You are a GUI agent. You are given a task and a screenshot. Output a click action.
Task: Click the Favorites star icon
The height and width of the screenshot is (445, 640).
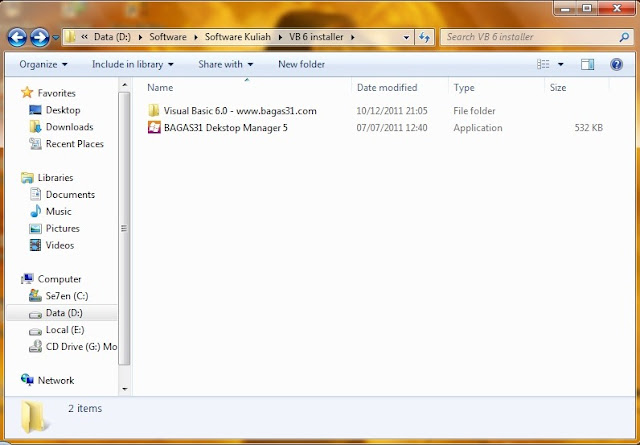pyautogui.click(x=27, y=92)
